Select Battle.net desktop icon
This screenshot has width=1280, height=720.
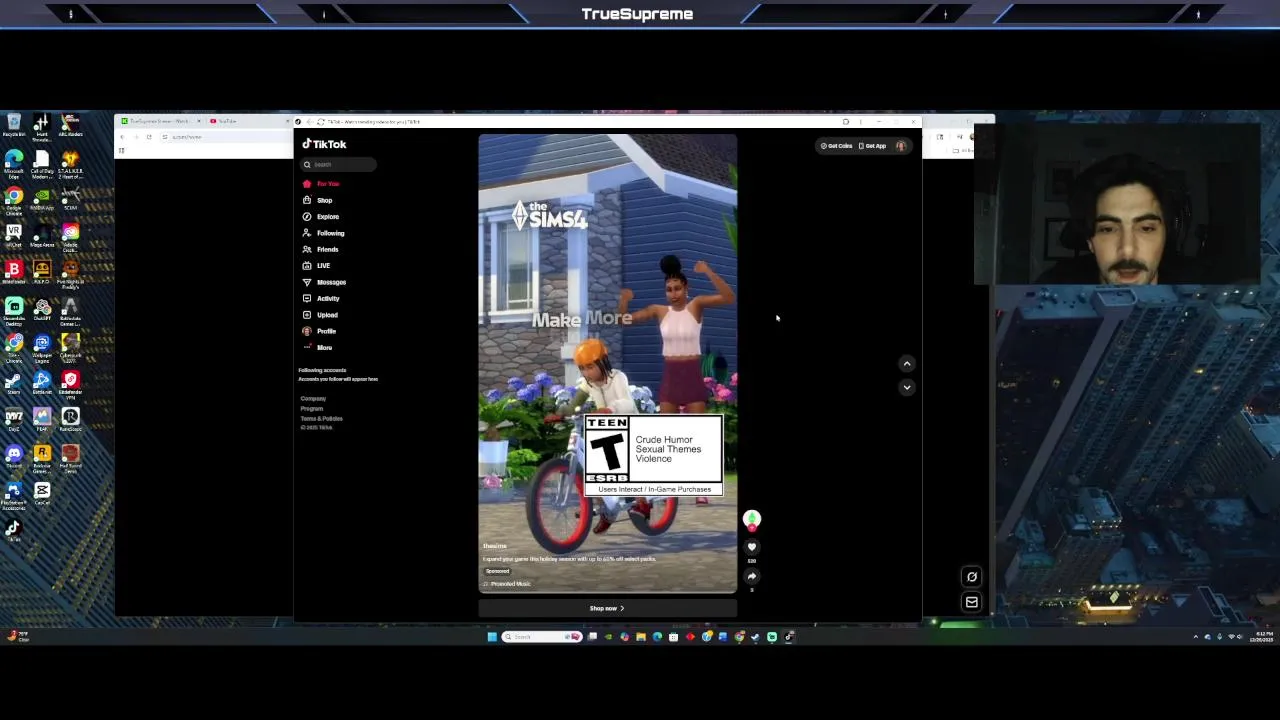coord(42,384)
